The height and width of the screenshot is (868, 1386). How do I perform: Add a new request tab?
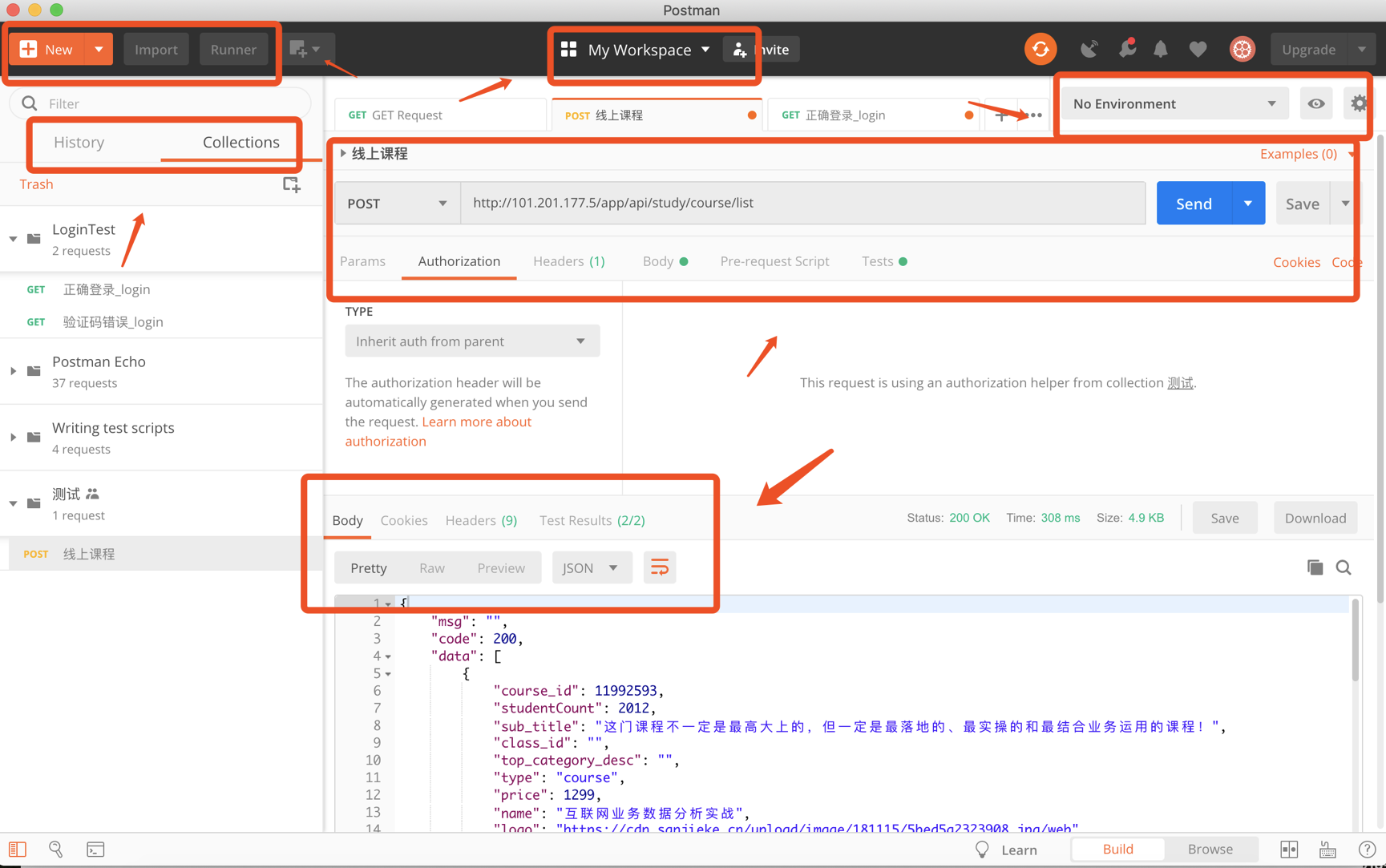coord(1000,115)
